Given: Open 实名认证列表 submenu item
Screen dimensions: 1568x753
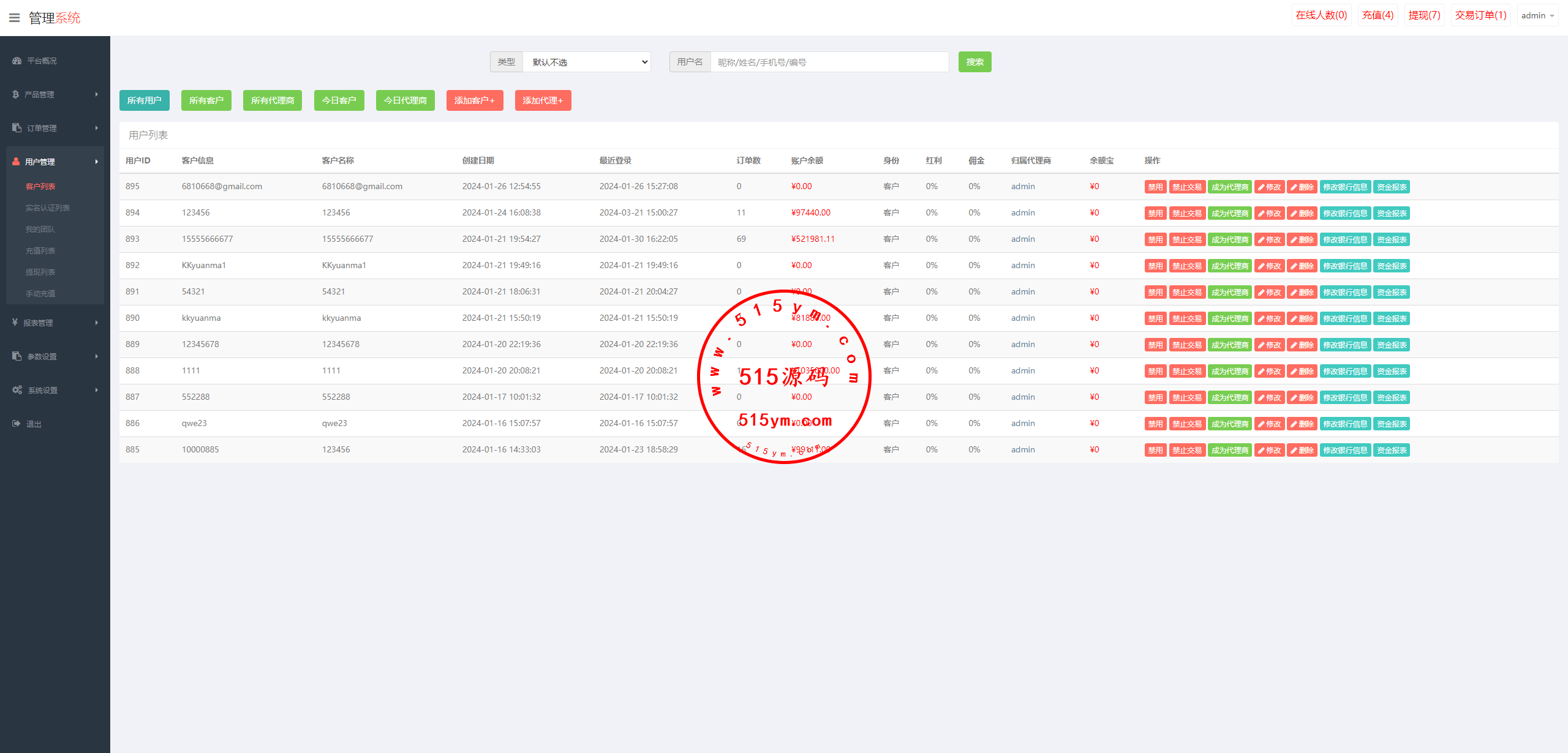Looking at the screenshot, I should (x=47, y=208).
